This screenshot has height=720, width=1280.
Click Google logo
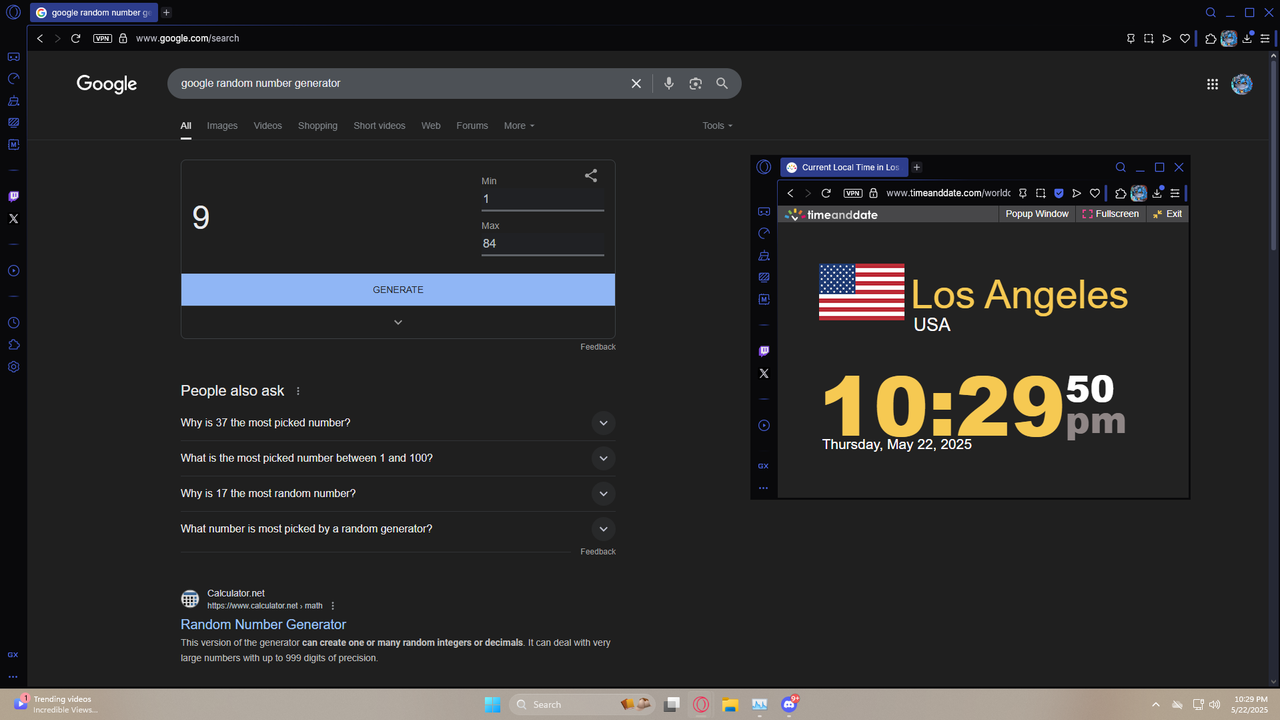[x=107, y=84]
